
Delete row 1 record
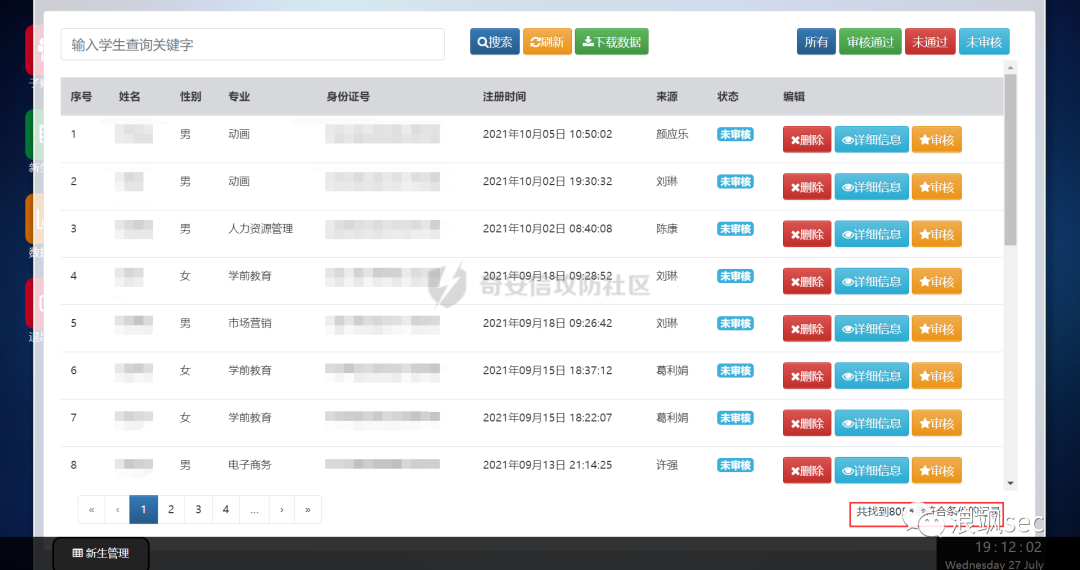coord(807,140)
